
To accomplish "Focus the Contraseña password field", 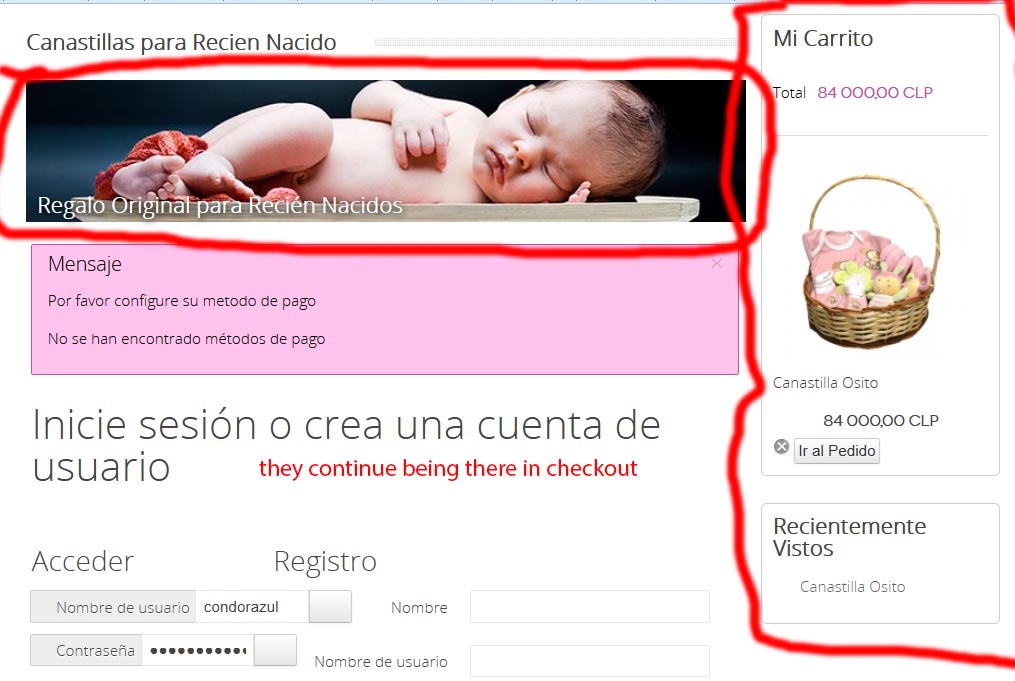I will tap(198, 651).
